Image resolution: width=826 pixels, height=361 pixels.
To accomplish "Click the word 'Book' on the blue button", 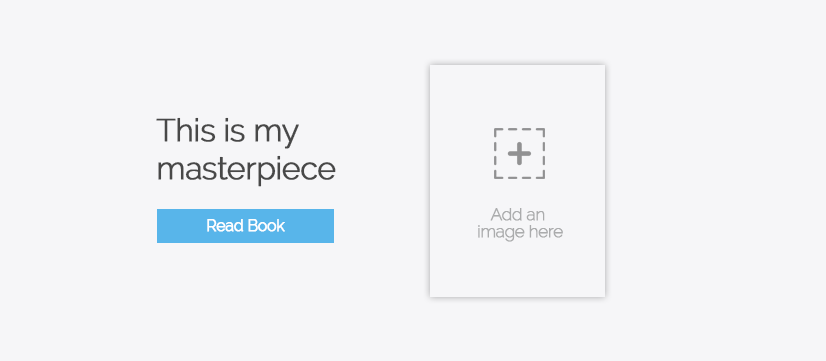I will 266,226.
